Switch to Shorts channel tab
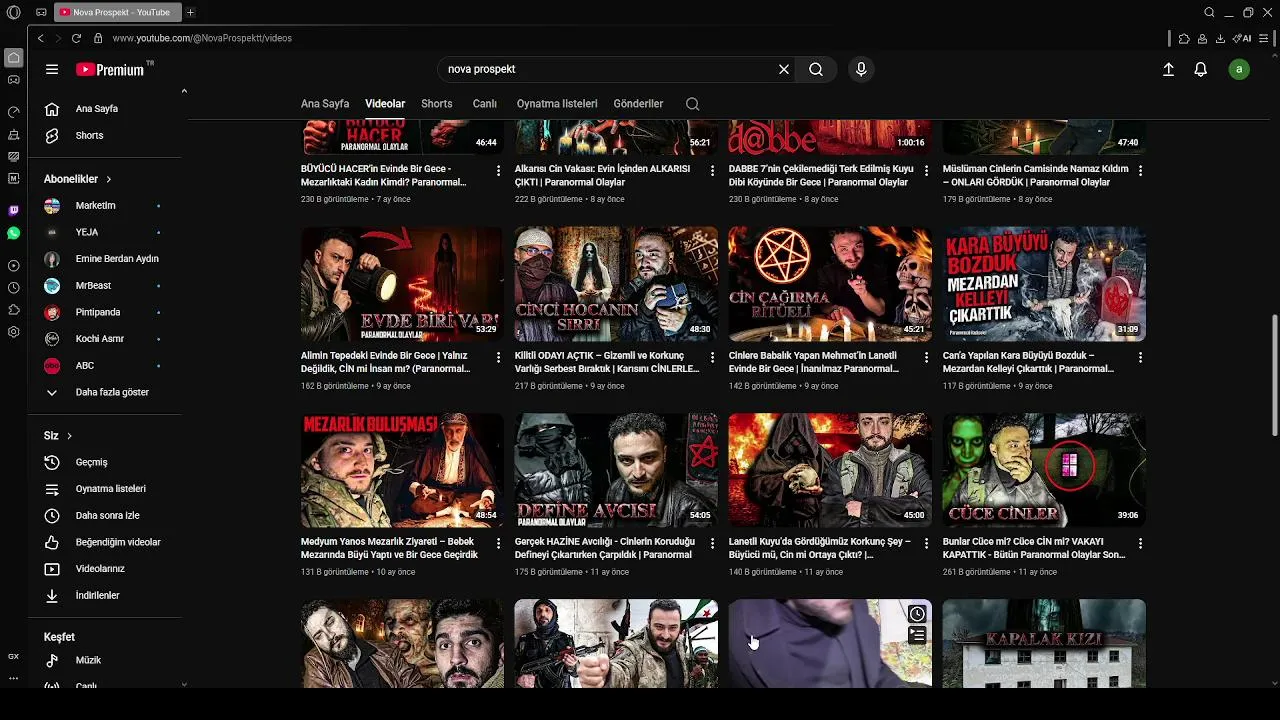The image size is (1280, 720). (x=437, y=104)
